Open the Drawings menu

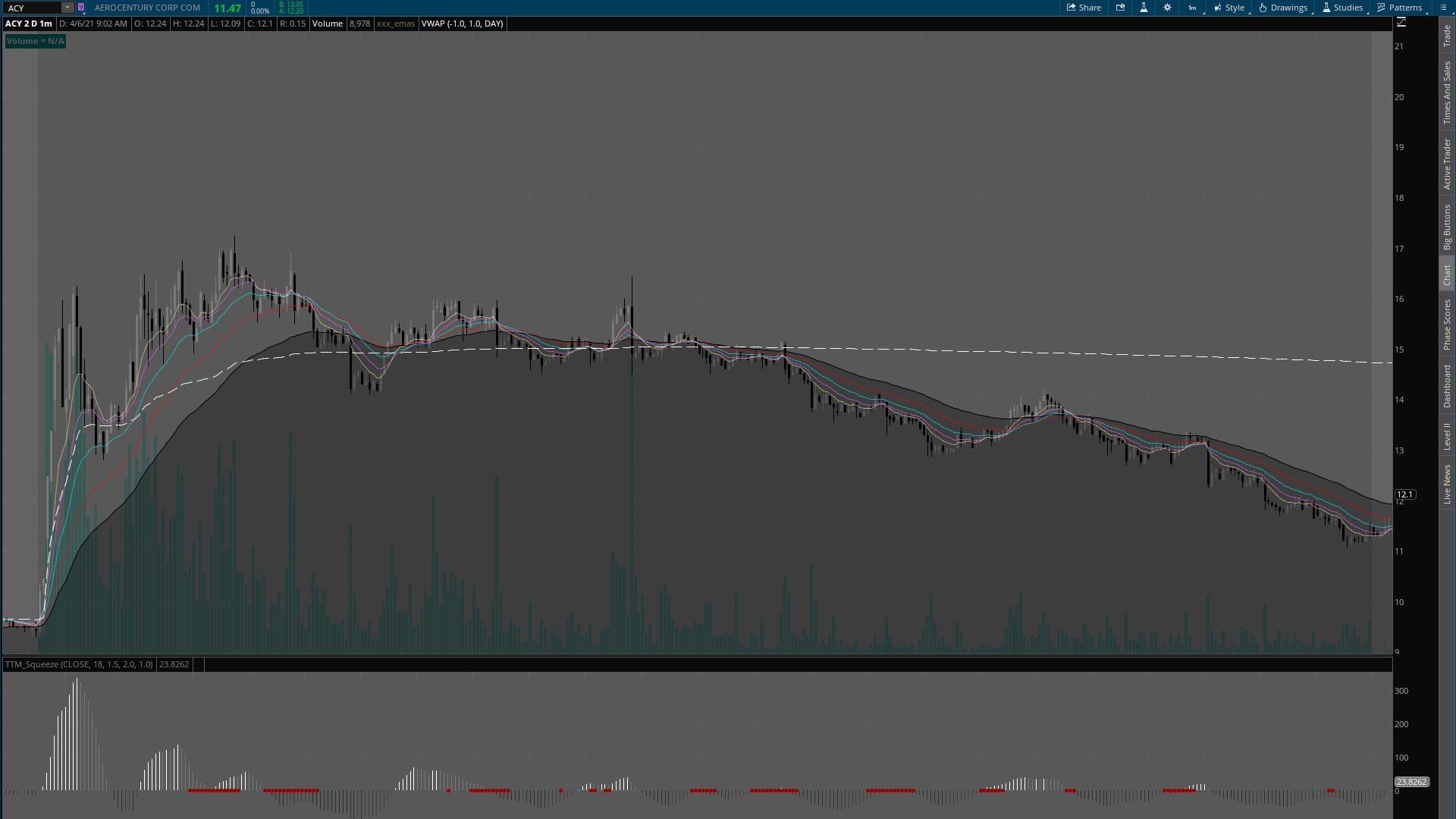1283,8
